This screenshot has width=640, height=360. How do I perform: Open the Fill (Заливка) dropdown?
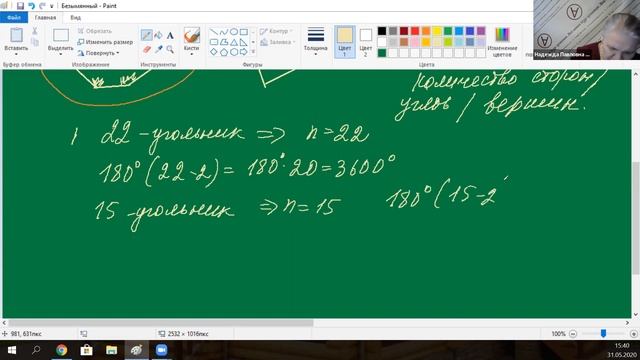(x=278, y=42)
